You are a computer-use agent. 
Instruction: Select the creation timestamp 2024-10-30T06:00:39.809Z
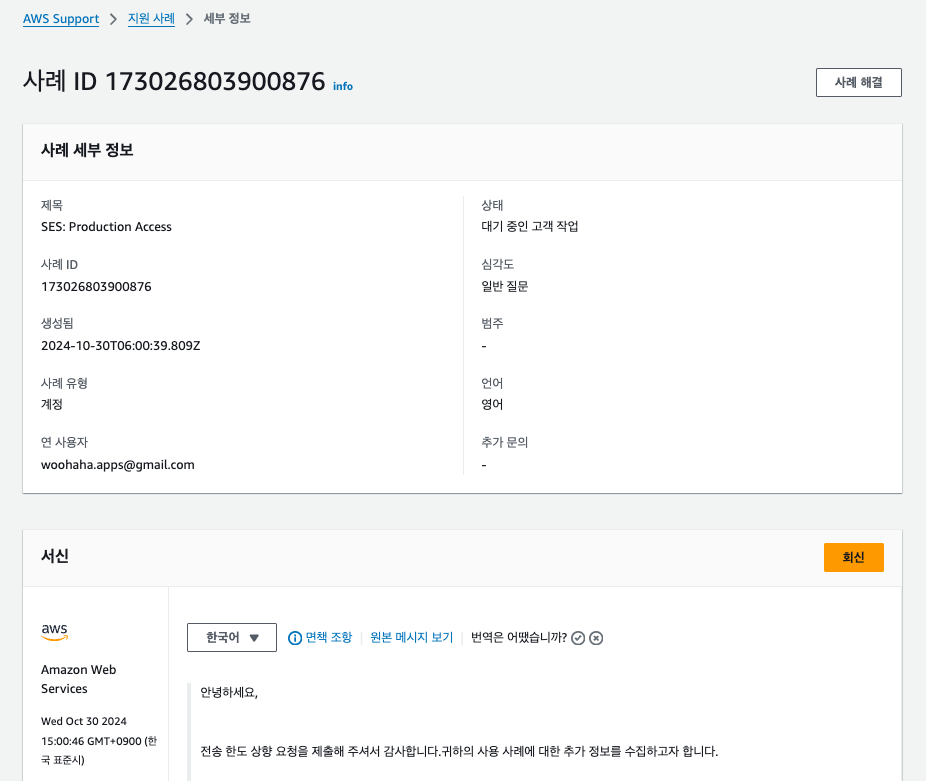coord(120,346)
